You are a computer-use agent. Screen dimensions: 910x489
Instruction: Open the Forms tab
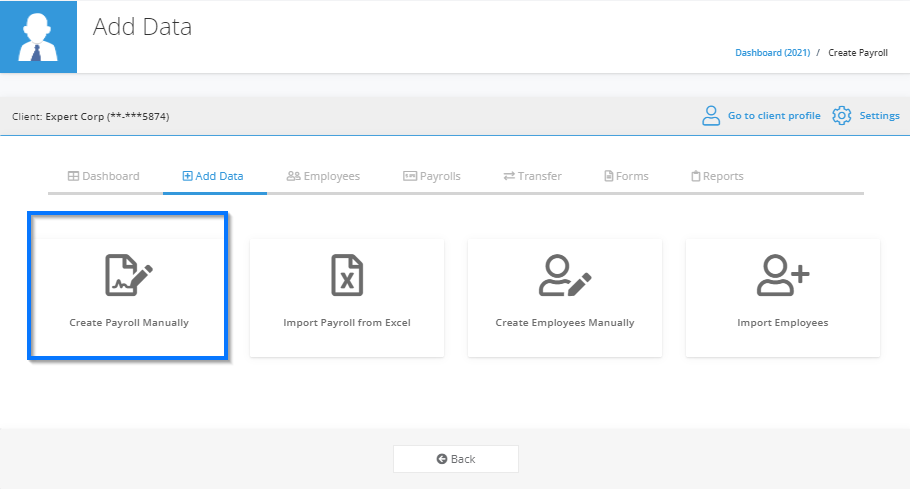(626, 176)
